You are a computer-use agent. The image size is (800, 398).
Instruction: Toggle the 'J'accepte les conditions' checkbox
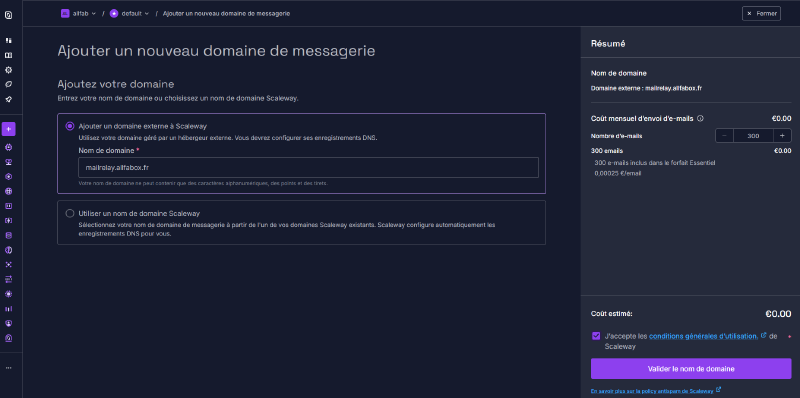tap(596, 336)
